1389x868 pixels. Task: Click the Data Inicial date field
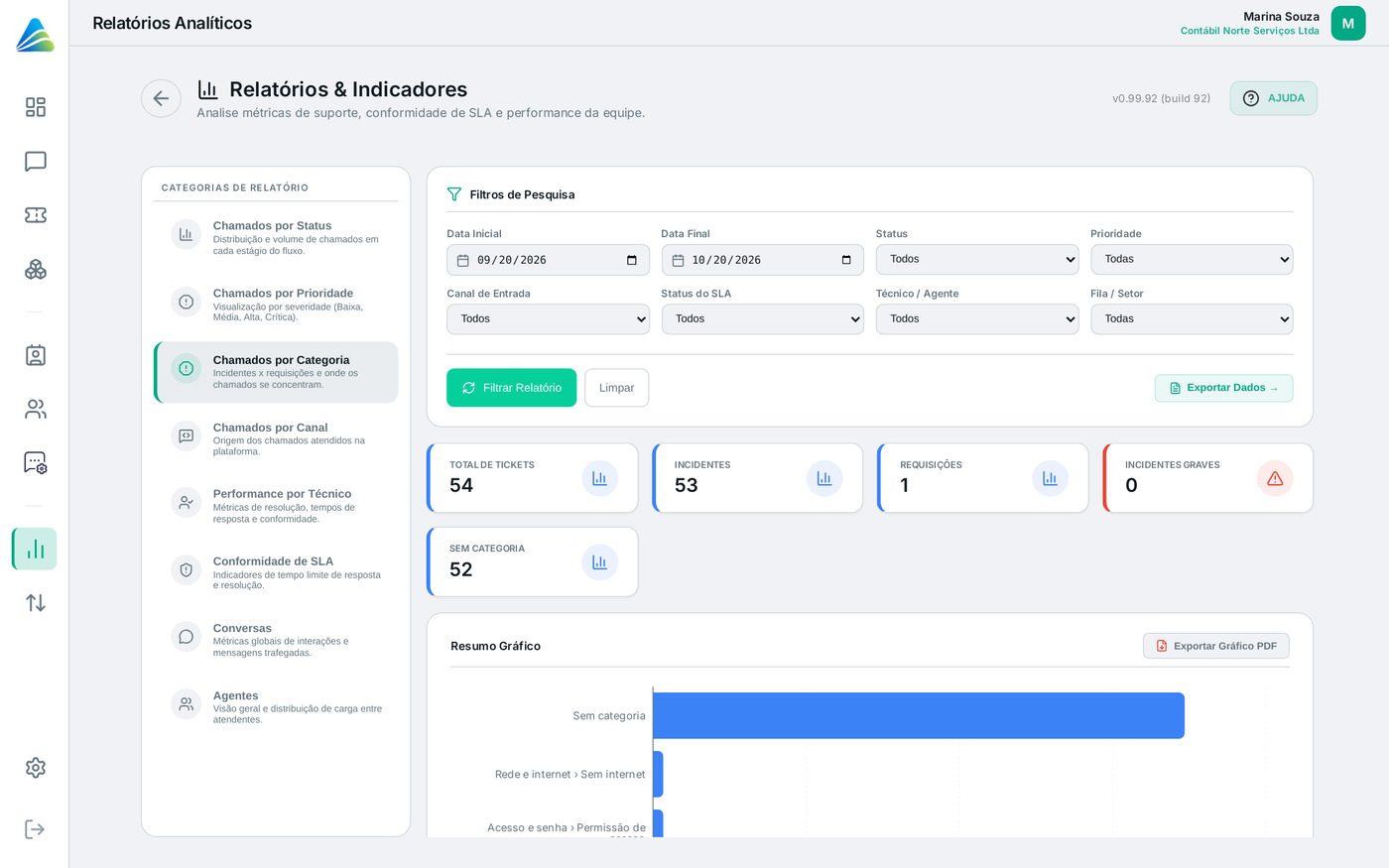tap(548, 260)
